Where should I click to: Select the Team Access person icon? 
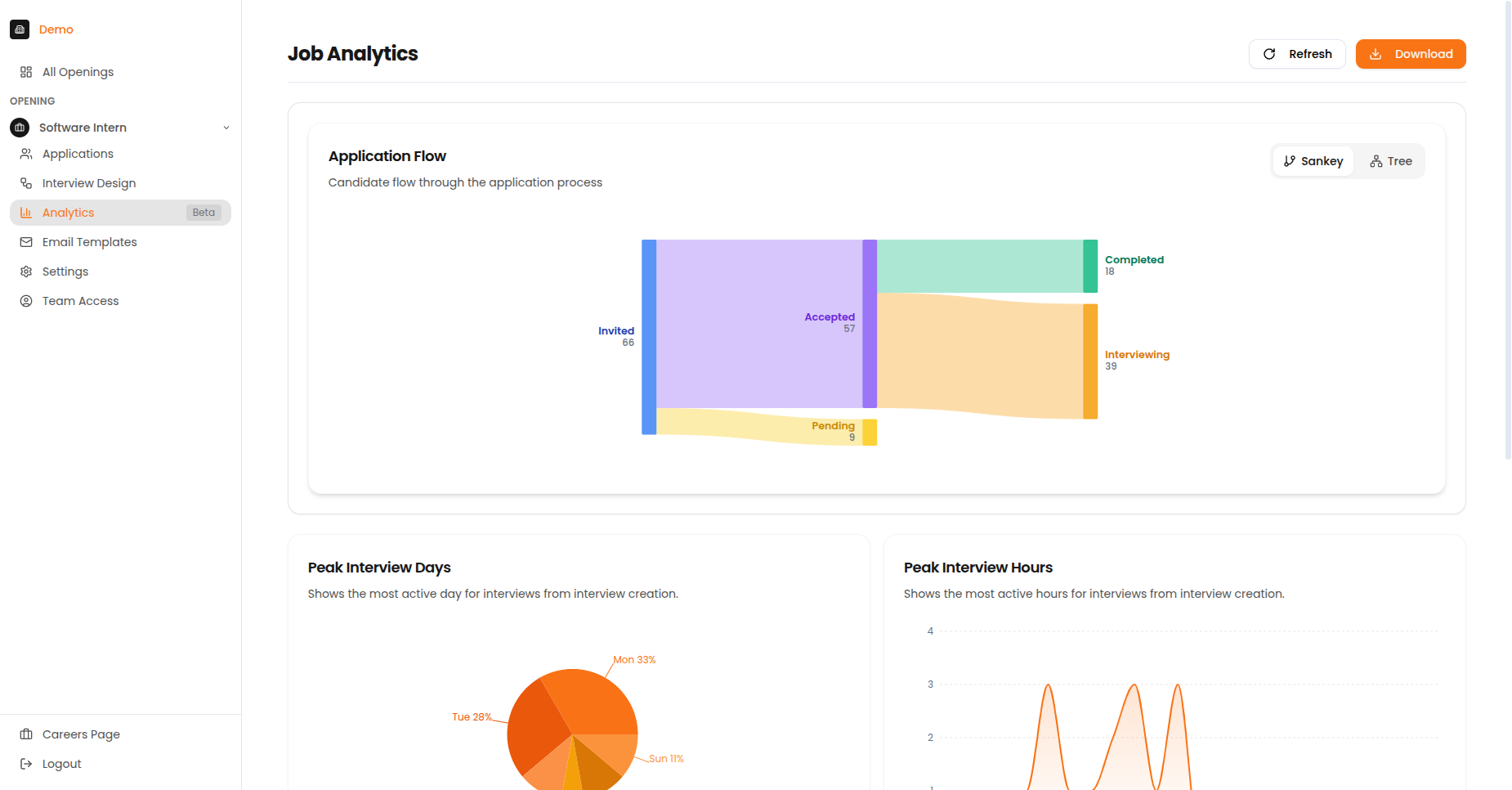coord(26,300)
